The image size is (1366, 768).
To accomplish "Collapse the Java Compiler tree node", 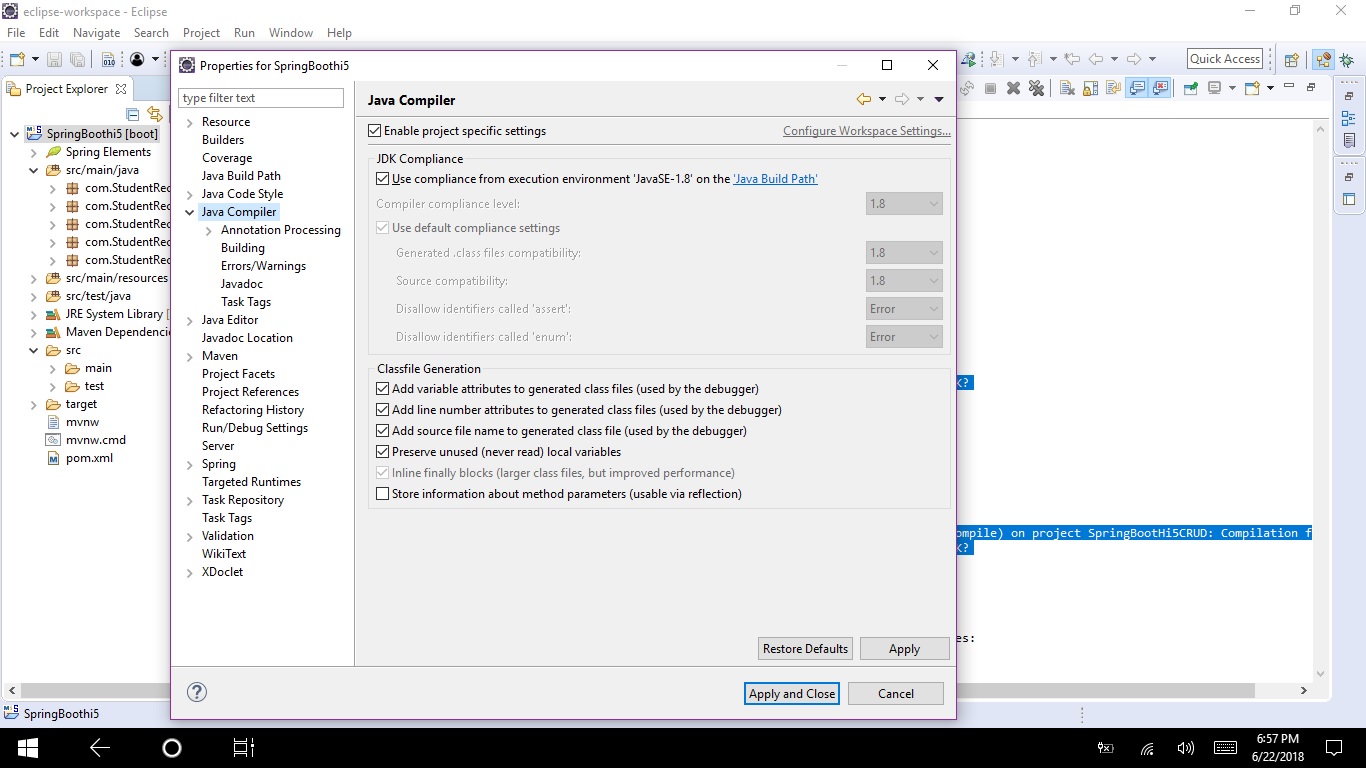I will click(190, 212).
